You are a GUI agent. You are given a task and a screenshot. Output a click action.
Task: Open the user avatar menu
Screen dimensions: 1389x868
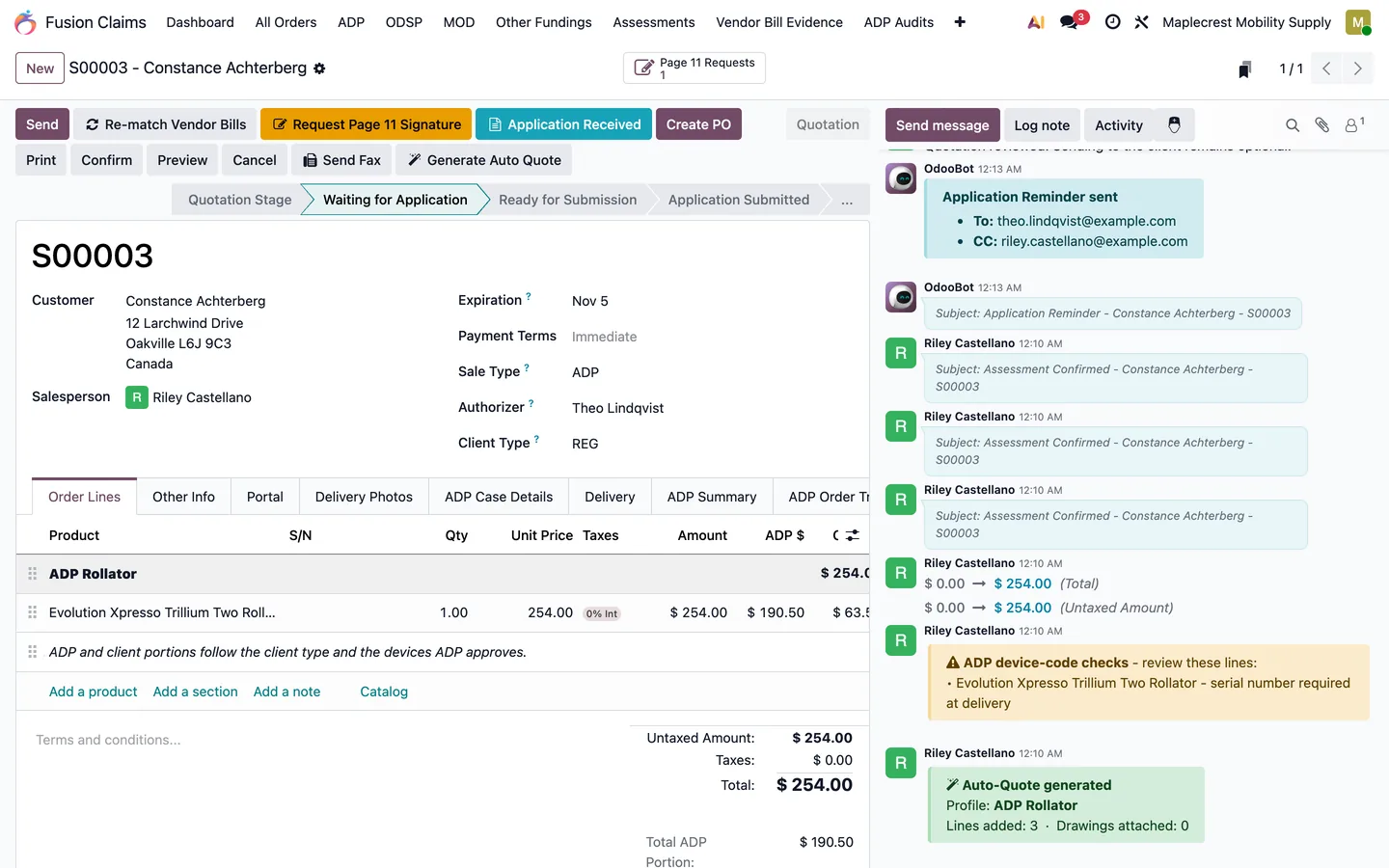1358,22
